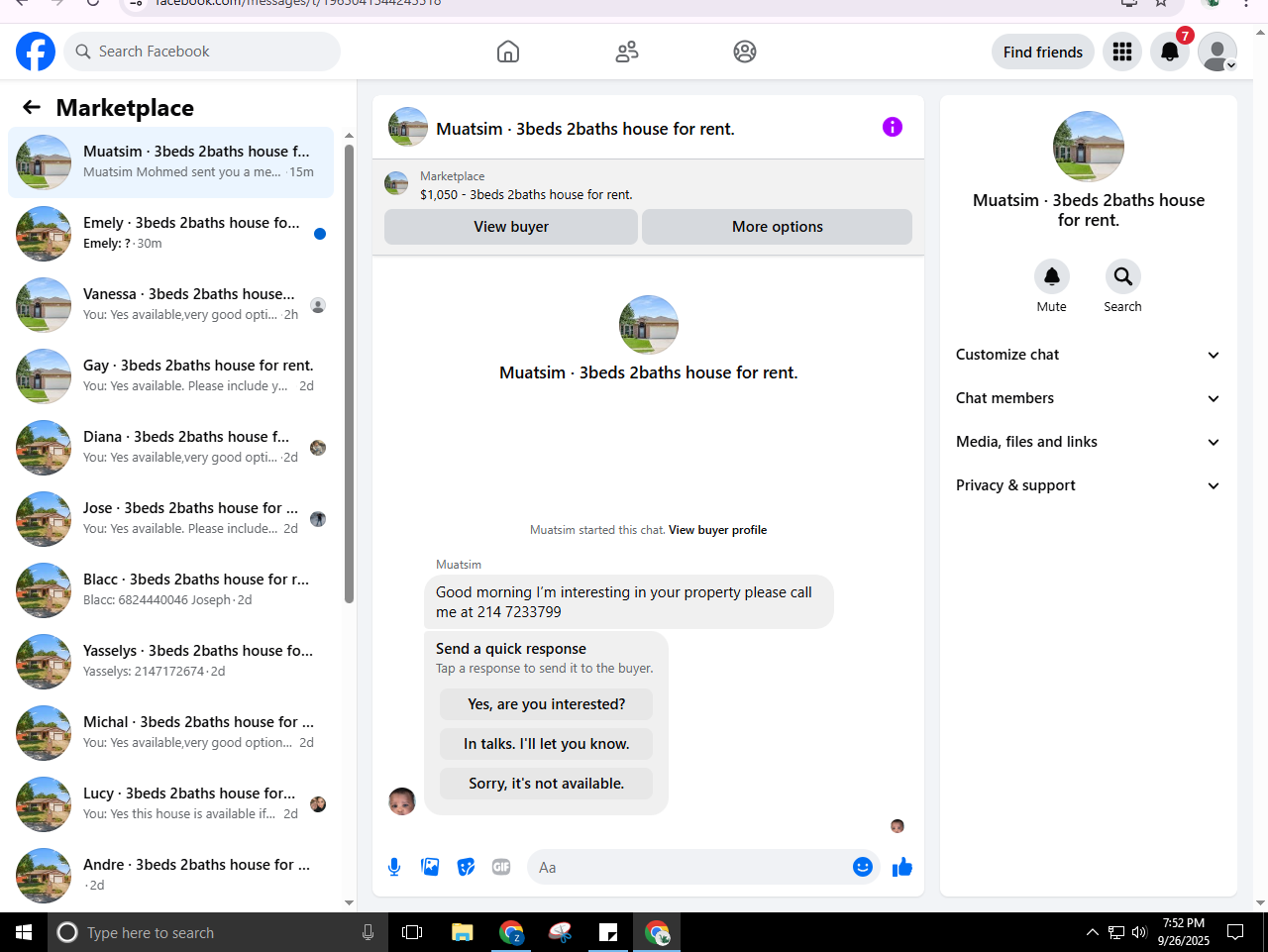Click the Facebook logo
1268x952 pixels.
coord(36,52)
